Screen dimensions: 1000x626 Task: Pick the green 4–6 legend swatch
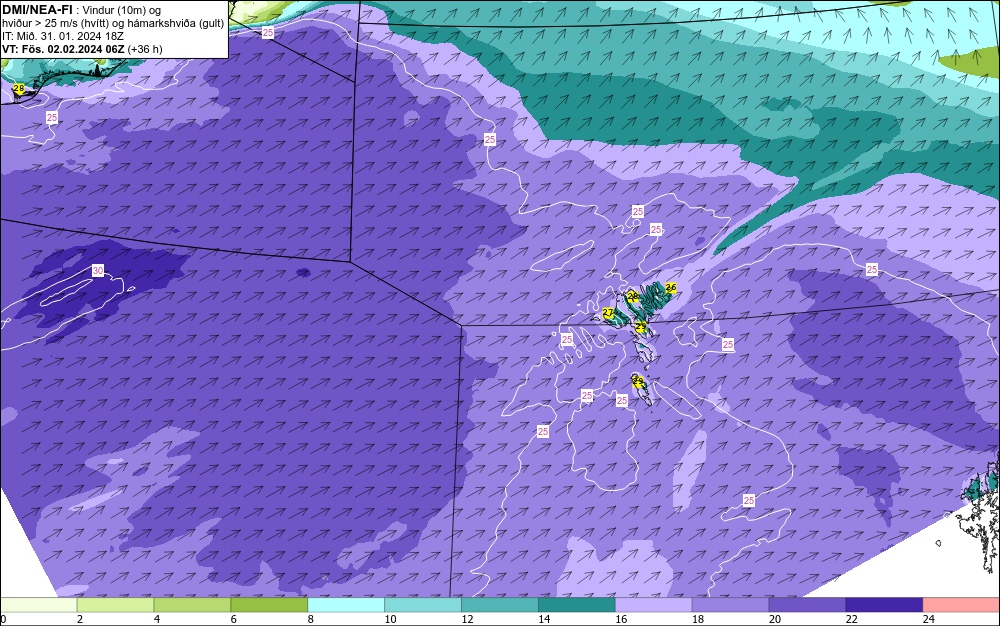tap(192, 605)
